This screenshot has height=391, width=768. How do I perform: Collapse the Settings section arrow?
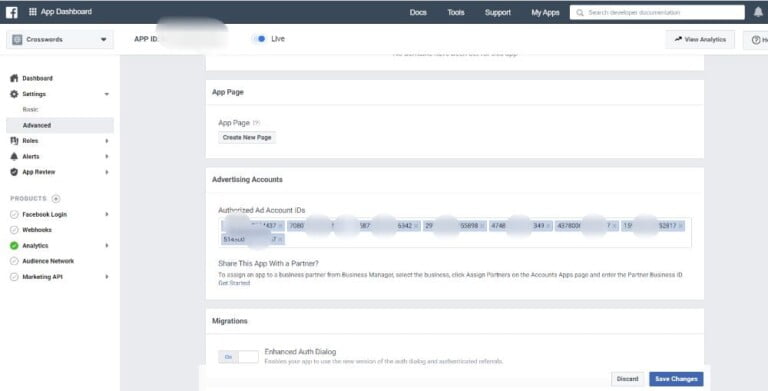coord(106,94)
